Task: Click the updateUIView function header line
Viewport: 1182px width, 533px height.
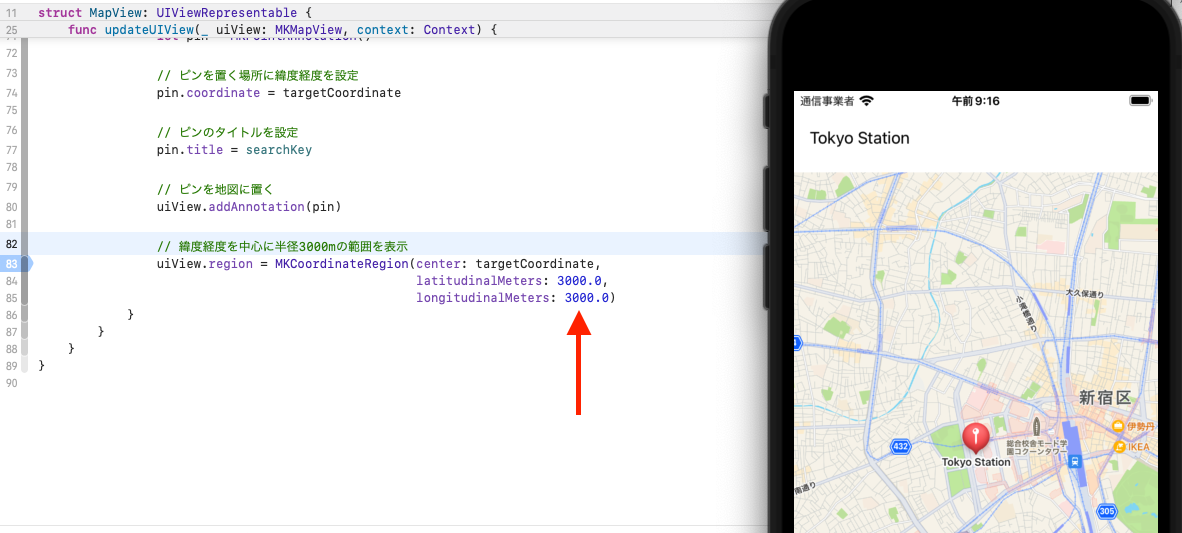Action: click(x=282, y=30)
